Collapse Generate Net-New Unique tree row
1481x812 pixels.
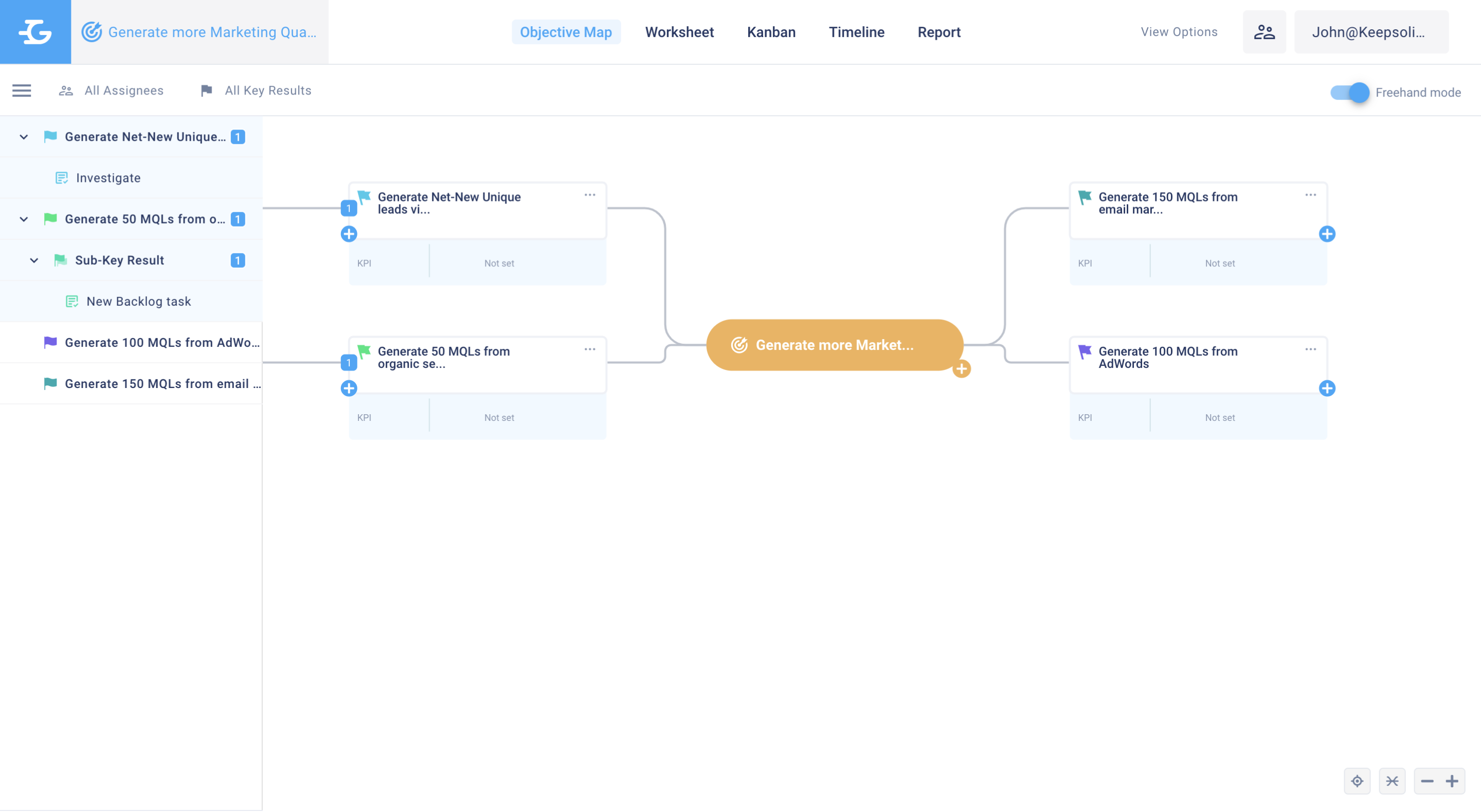[24, 137]
